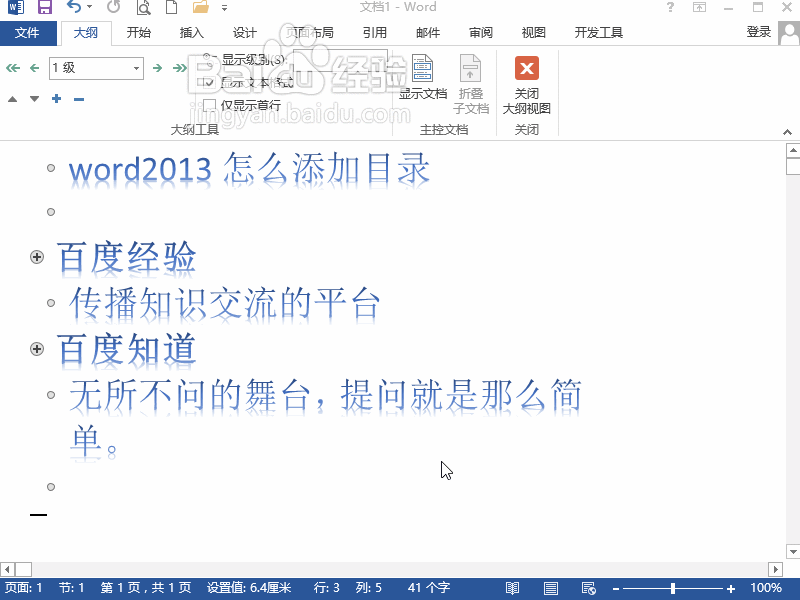Expand the 百度经验 heading plus marker
This screenshot has width=800, height=600.
click(x=37, y=257)
